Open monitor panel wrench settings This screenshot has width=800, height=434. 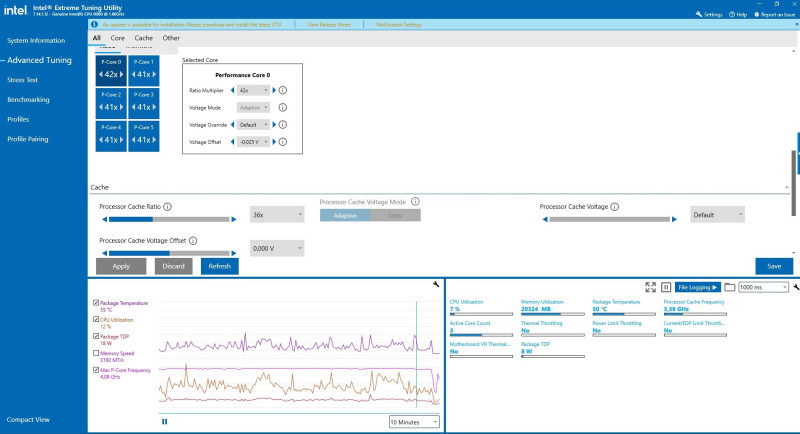(x=796, y=287)
